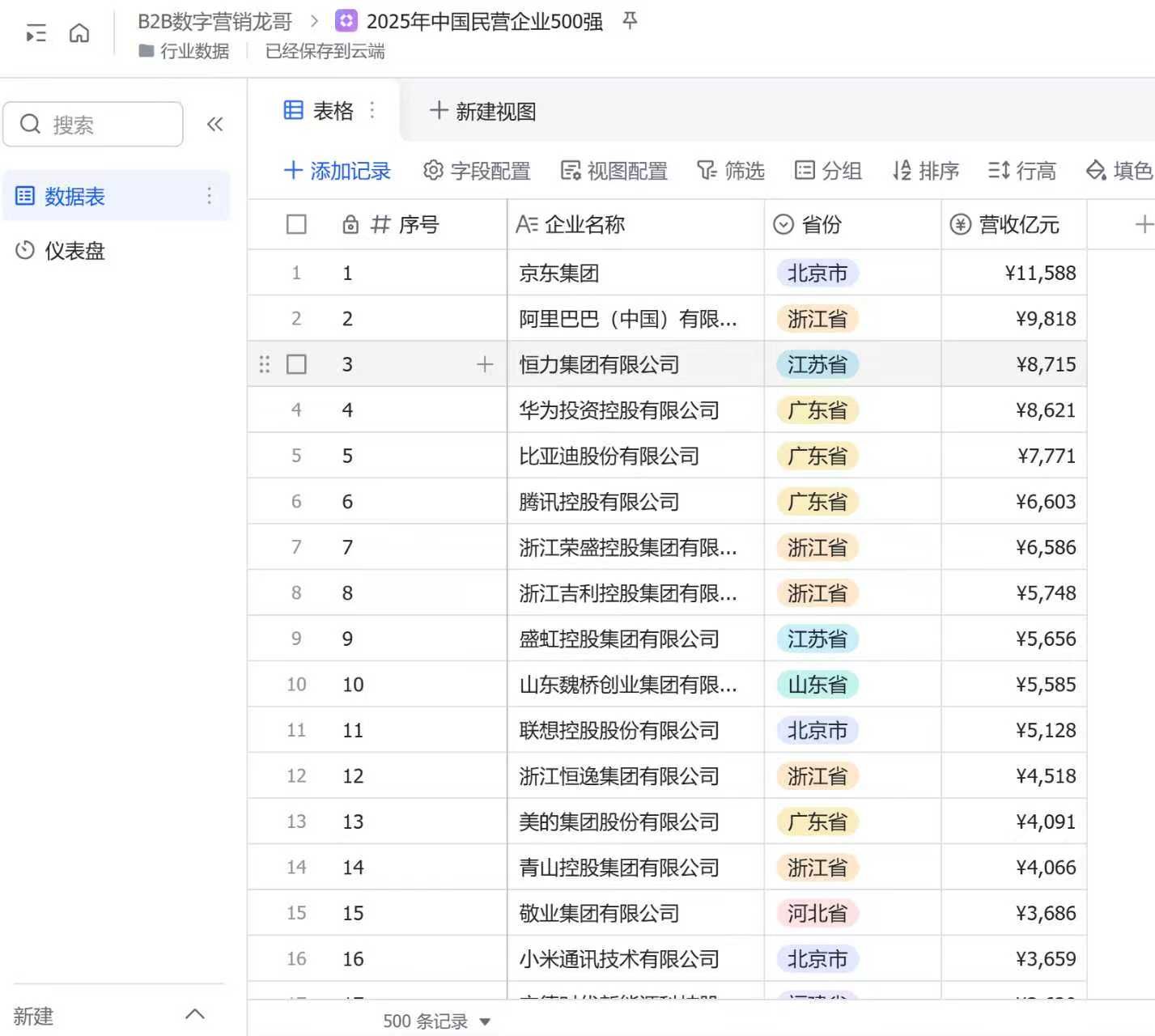Select the cell 京东集团
This screenshot has width=1155, height=1036.
[635, 273]
